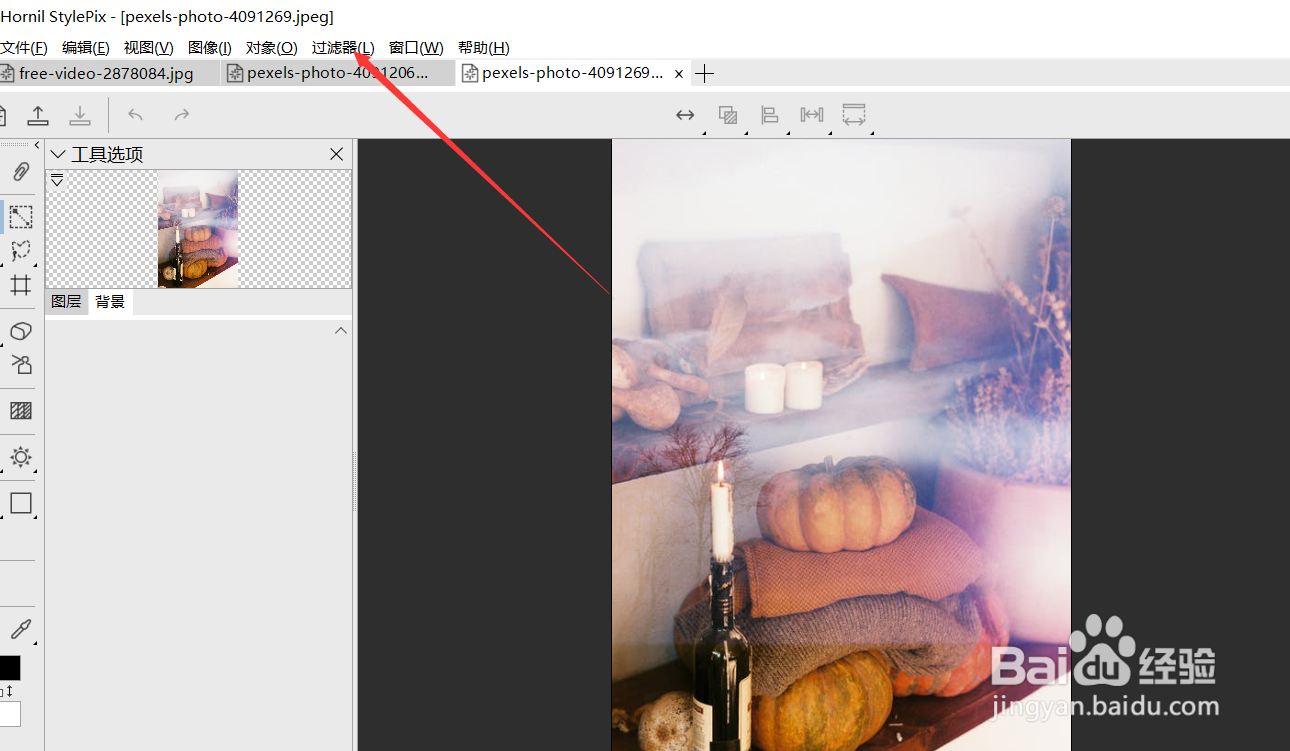Screen dimensions: 1290x751
Task: Select the active pexels-photo-4091269 document tab
Action: tap(572, 73)
